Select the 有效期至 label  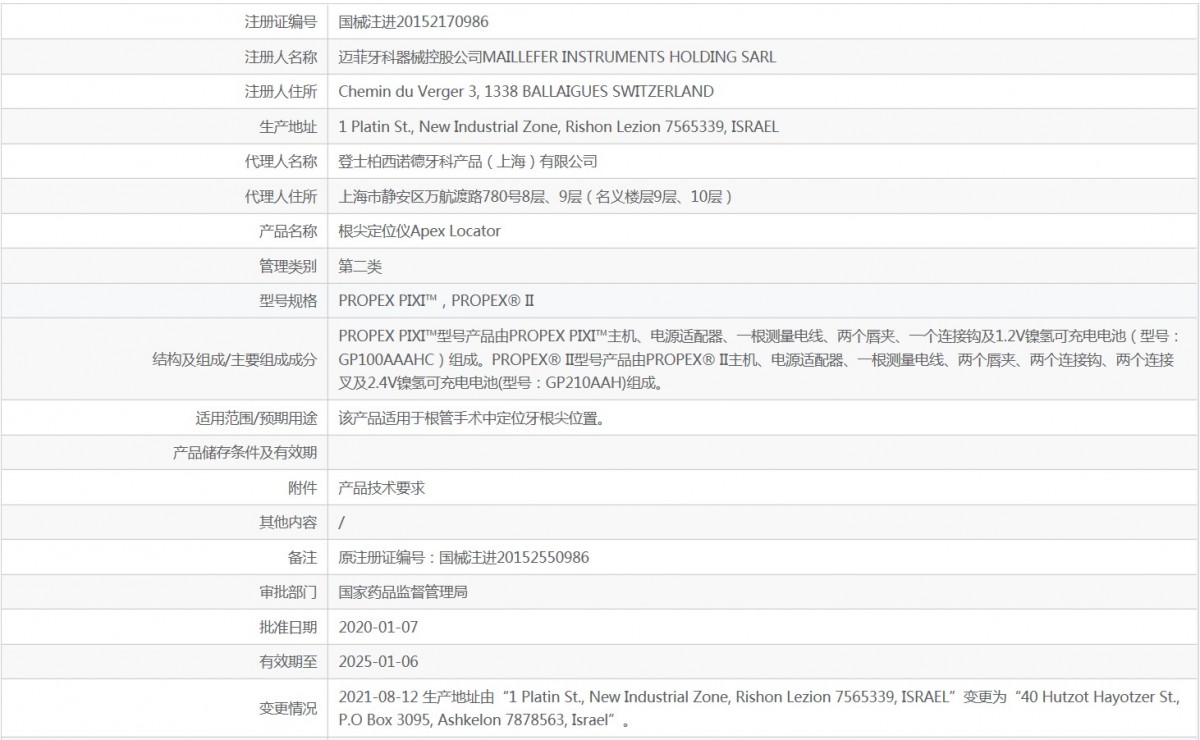[288, 661]
